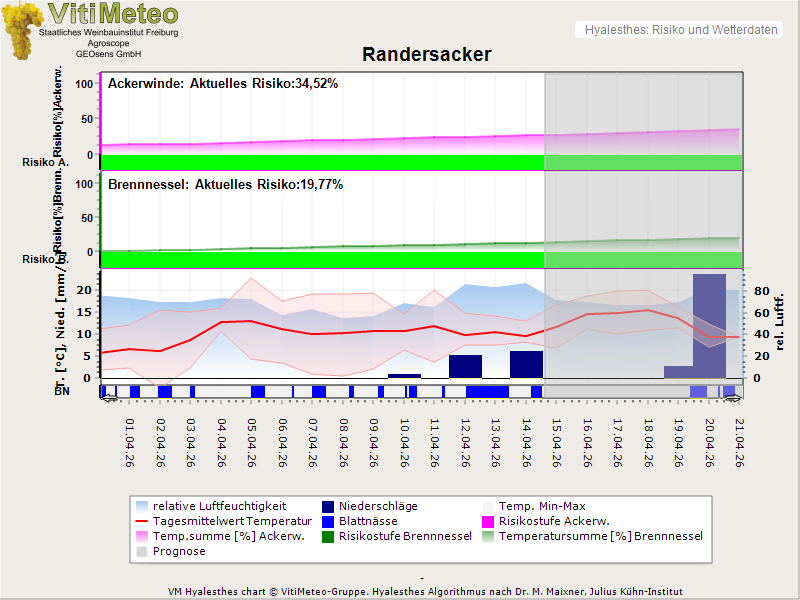Click the right scroll arrow below the chart
This screenshot has height=600, width=800.
tap(735, 399)
